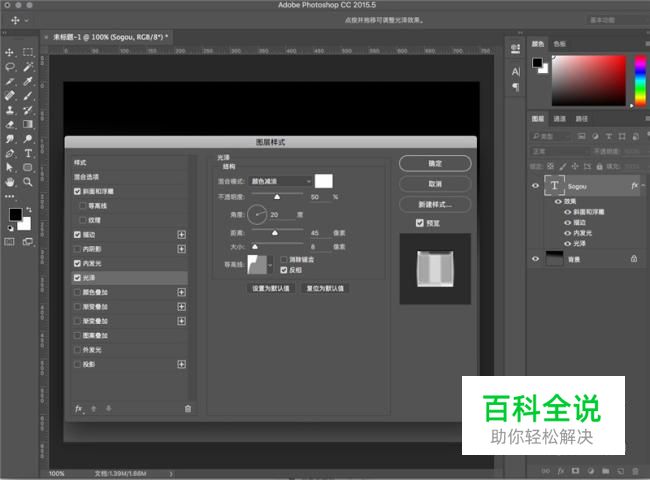Click the 设置为默认值 Make Default button
Screen dimensions: 650x480
tap(271, 288)
